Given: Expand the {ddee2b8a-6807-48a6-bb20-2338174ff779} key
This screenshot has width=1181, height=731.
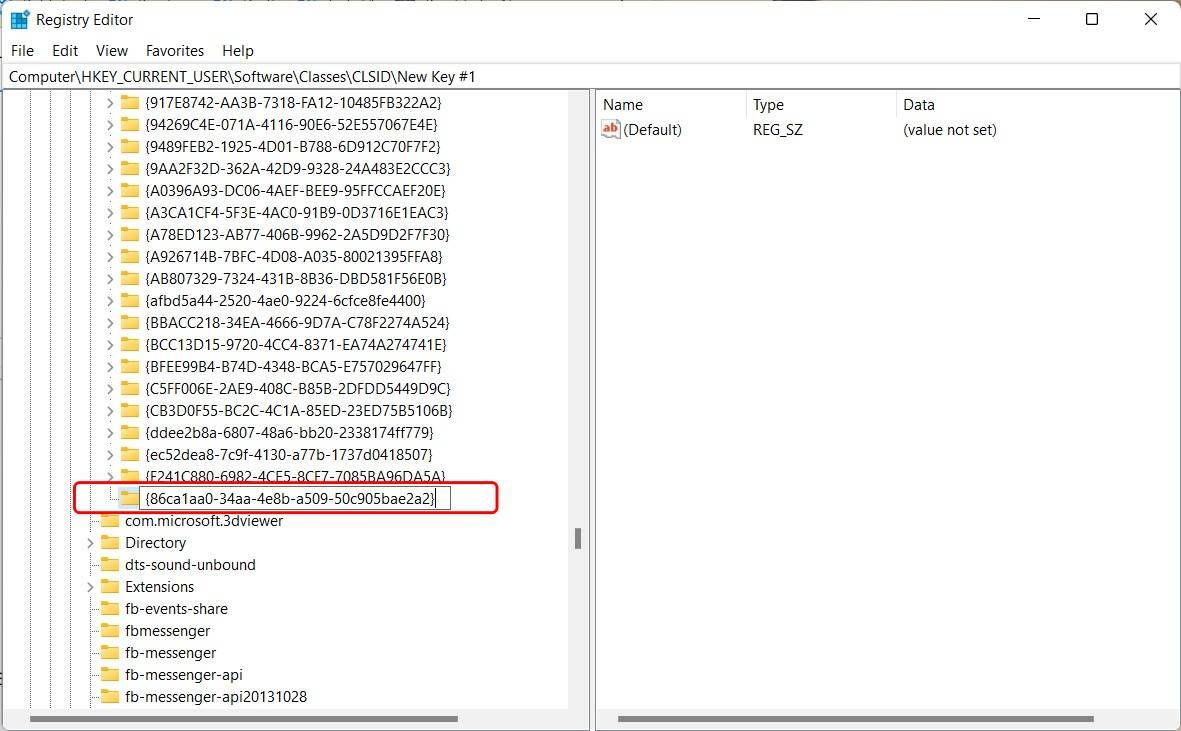Looking at the screenshot, I should point(110,433).
